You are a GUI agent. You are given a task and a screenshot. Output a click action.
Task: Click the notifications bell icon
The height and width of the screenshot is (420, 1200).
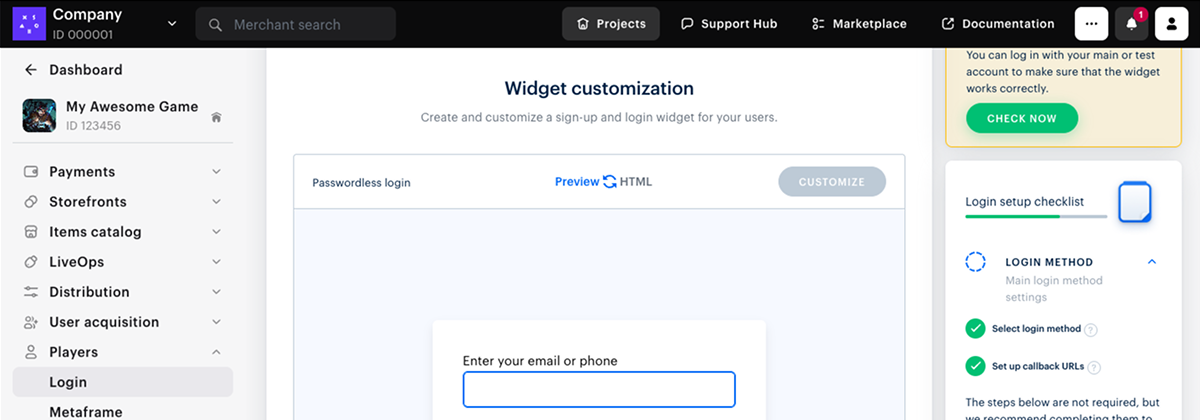pyautogui.click(x=1131, y=24)
